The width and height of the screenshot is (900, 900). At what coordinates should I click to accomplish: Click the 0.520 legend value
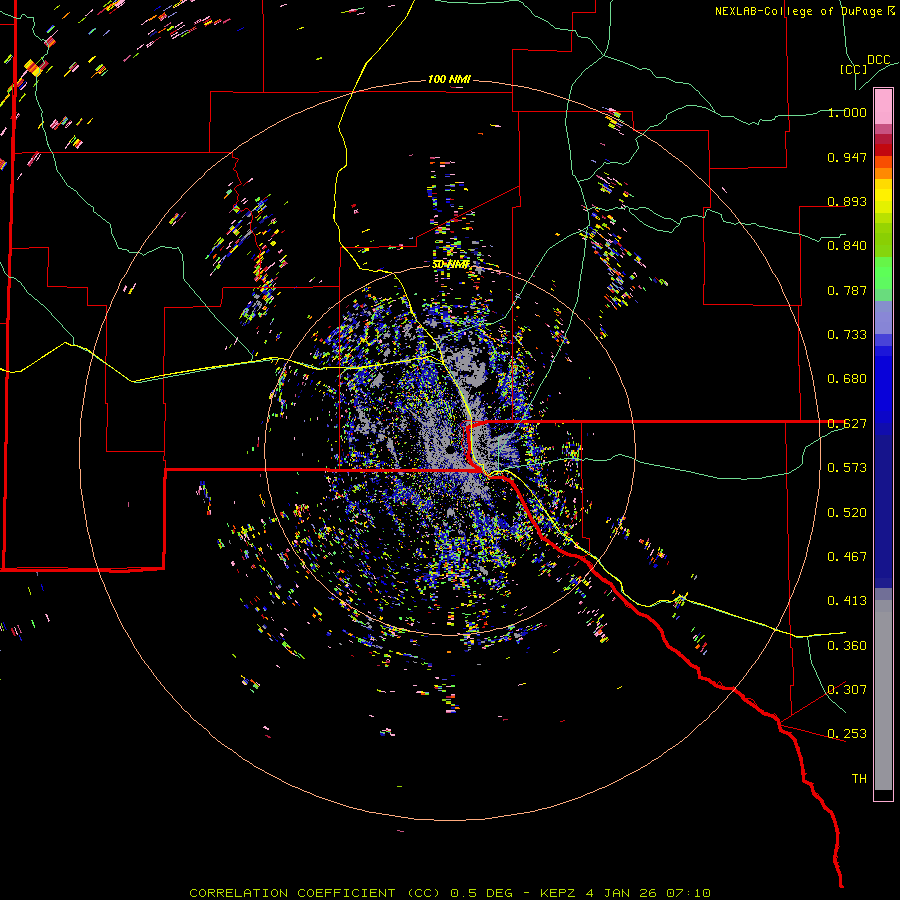(847, 513)
